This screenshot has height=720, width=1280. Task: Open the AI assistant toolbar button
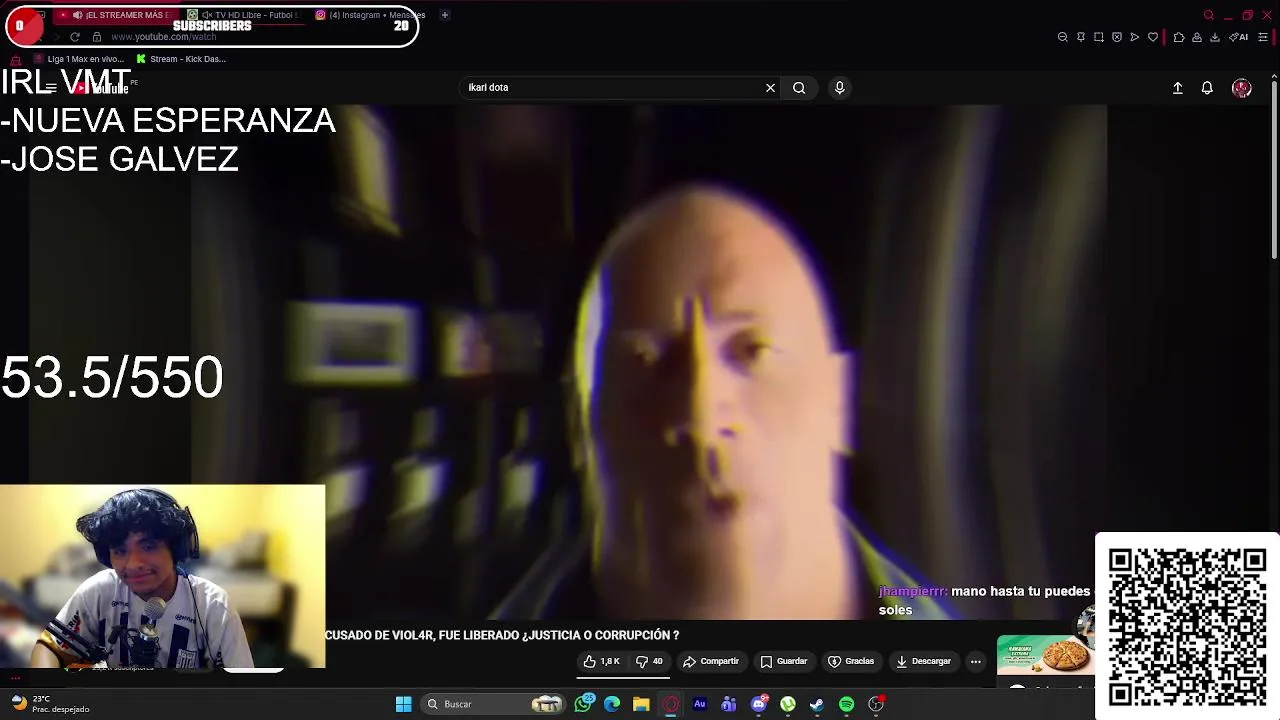[x=1238, y=37]
